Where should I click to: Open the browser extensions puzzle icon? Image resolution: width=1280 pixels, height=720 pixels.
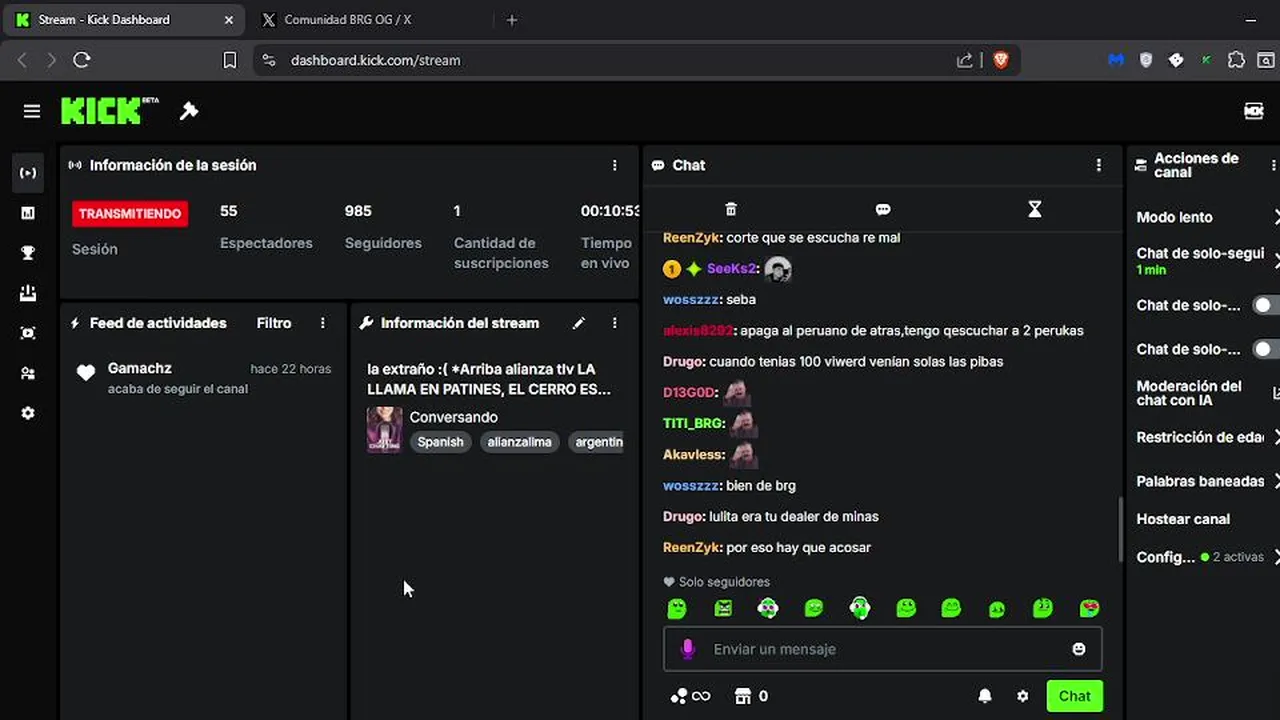(x=1236, y=60)
